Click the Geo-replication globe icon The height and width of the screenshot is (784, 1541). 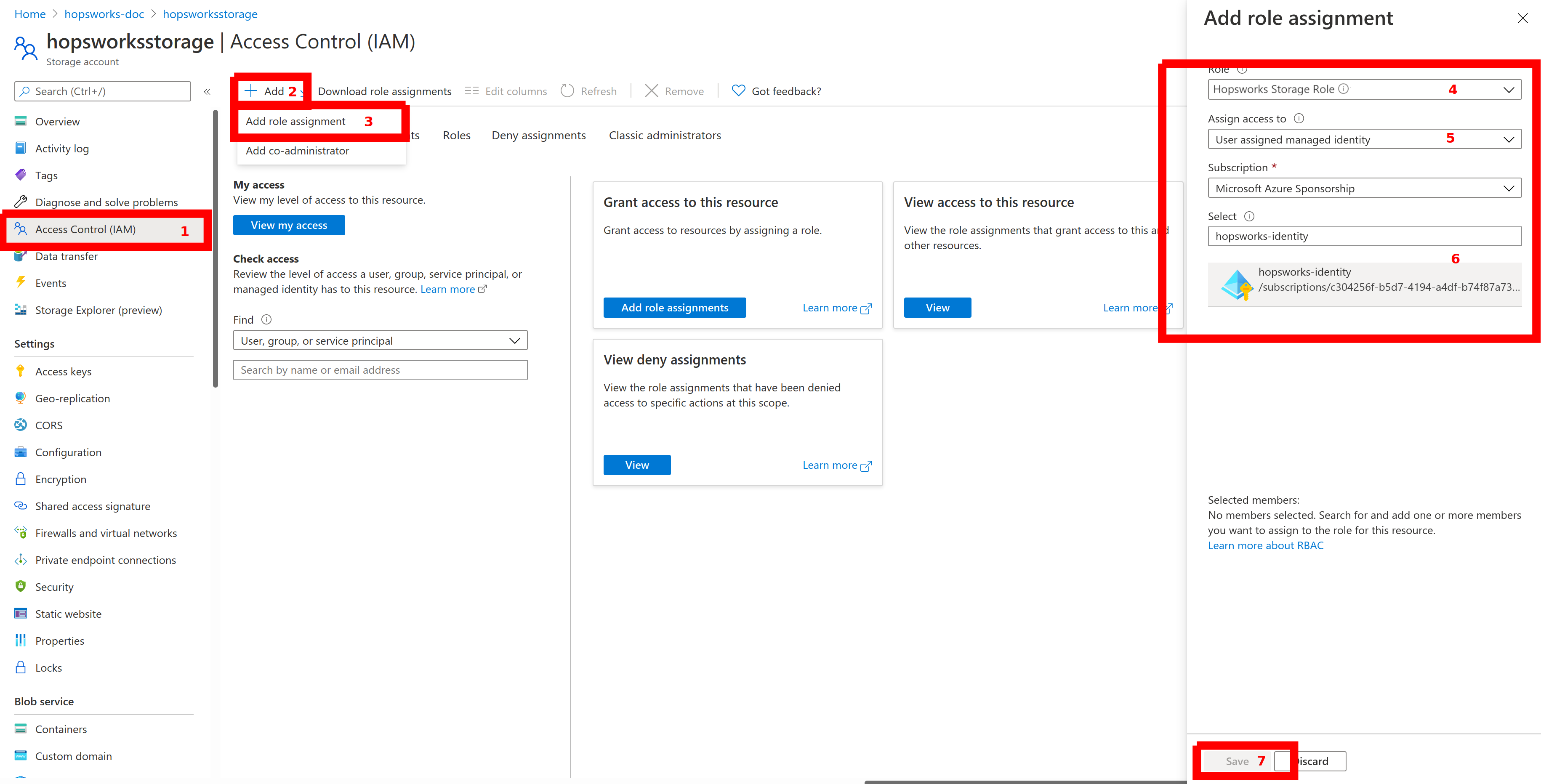tap(20, 398)
